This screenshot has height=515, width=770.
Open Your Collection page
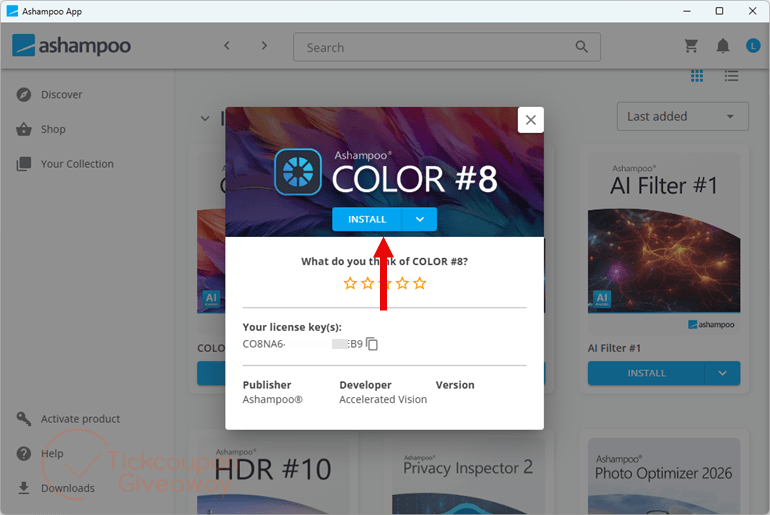coord(77,164)
